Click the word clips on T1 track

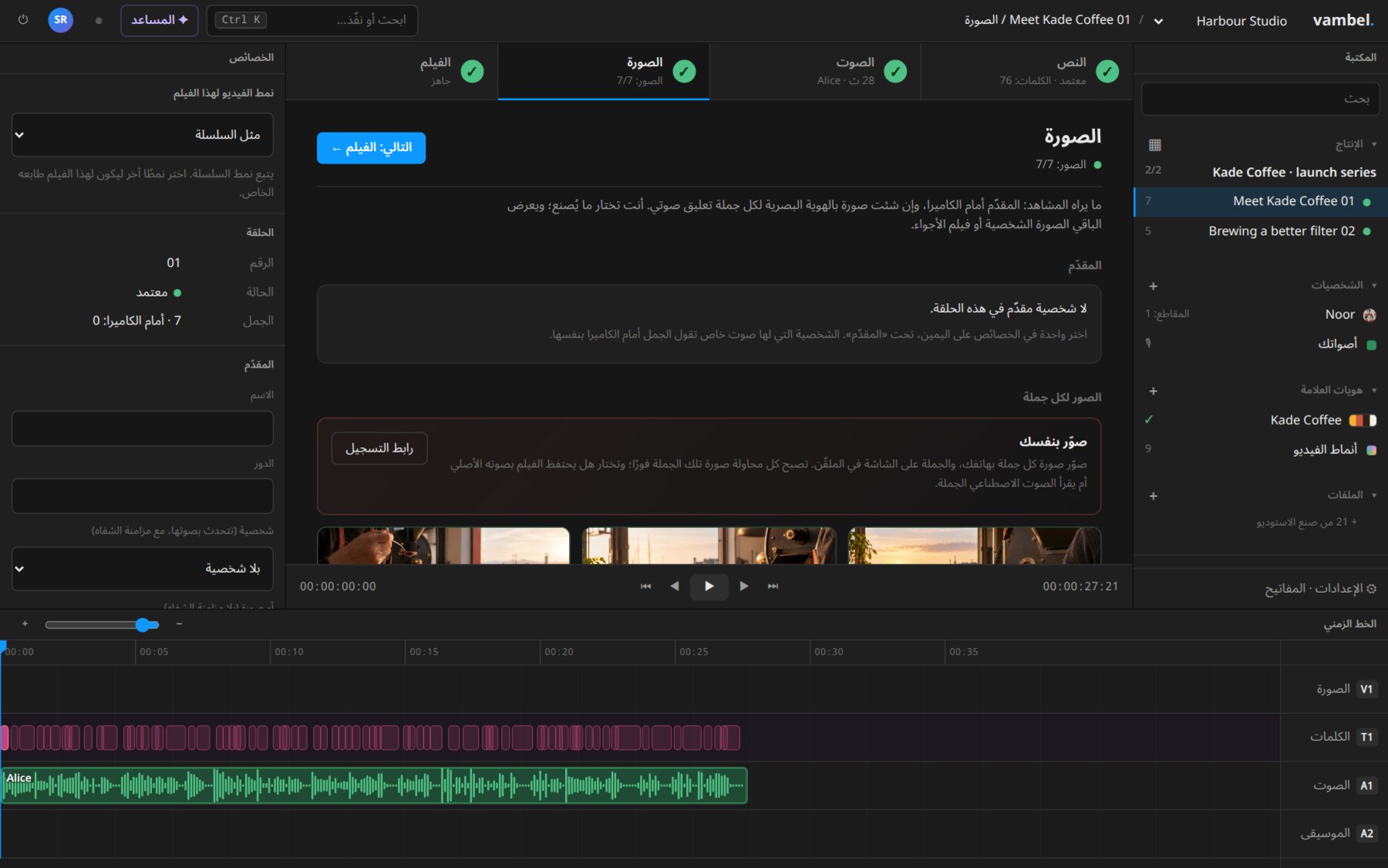pyautogui.click(x=371, y=738)
